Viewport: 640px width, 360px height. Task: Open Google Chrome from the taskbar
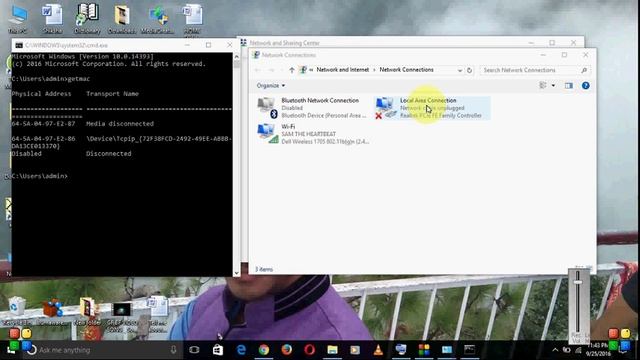tap(264, 350)
